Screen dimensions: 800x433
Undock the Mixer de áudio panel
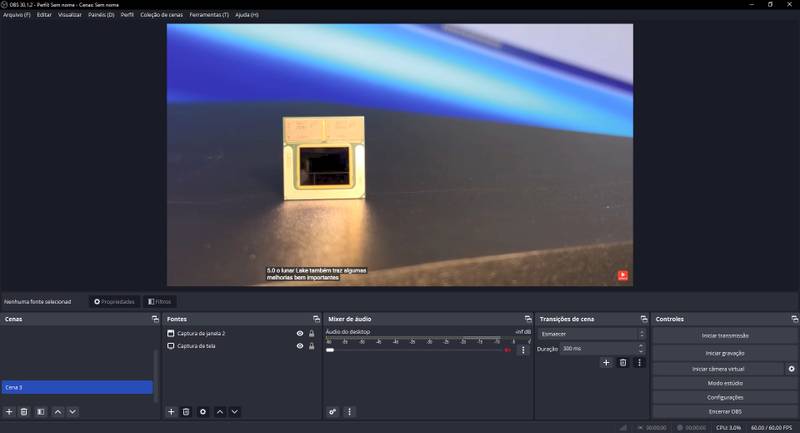528,319
